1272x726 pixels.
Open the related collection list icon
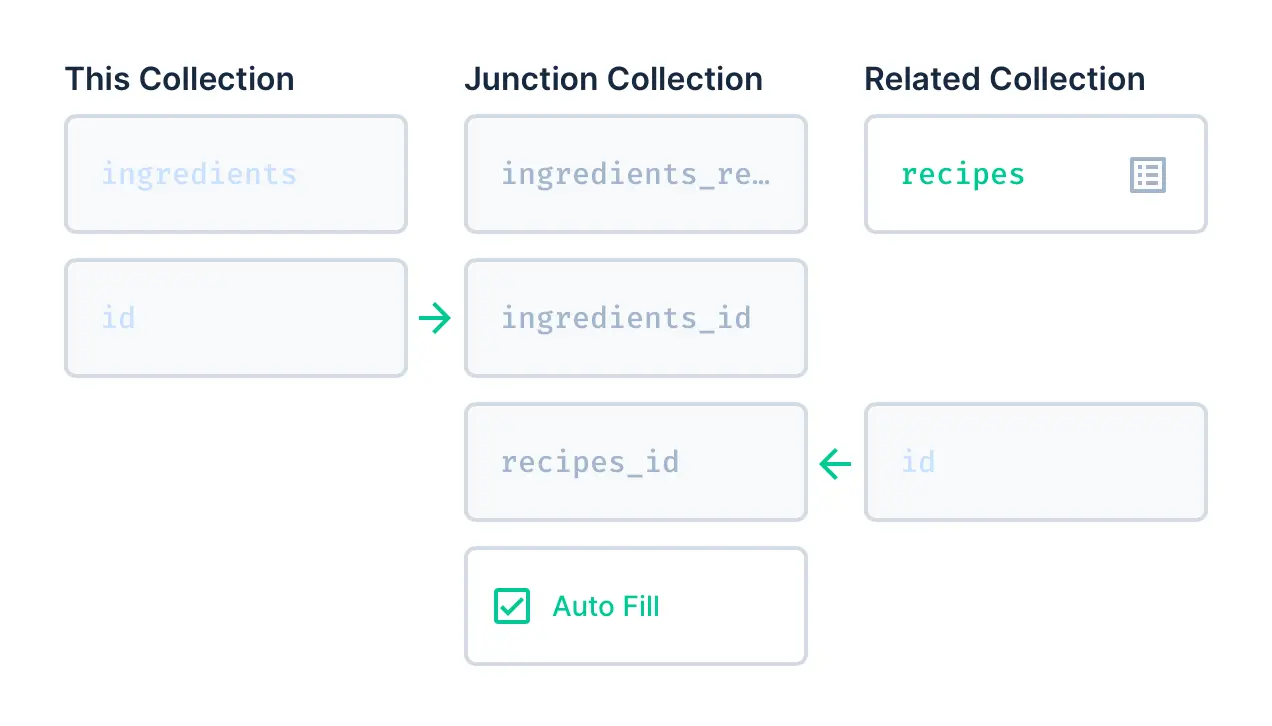(1147, 175)
